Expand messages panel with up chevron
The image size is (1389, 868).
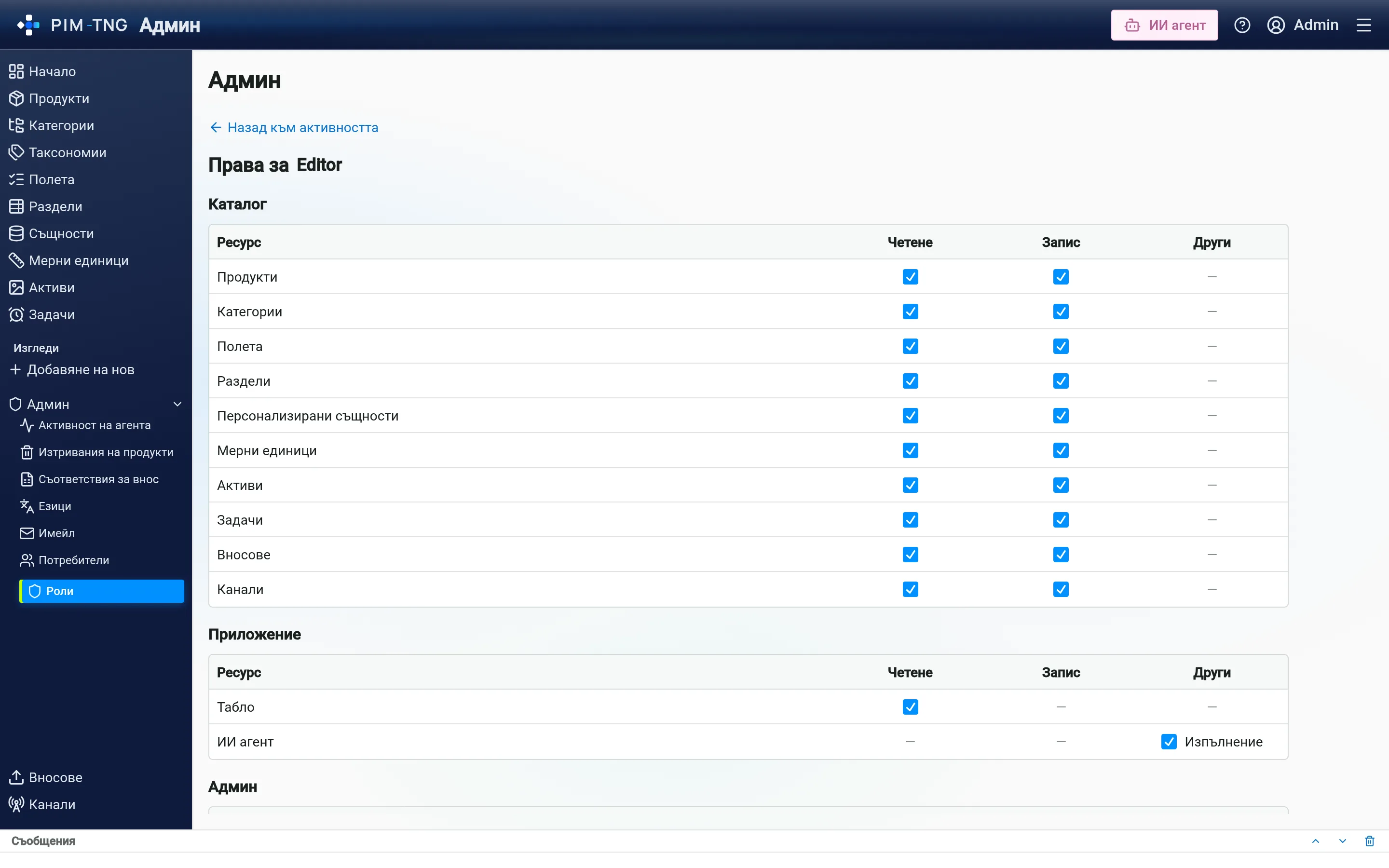click(x=1316, y=841)
